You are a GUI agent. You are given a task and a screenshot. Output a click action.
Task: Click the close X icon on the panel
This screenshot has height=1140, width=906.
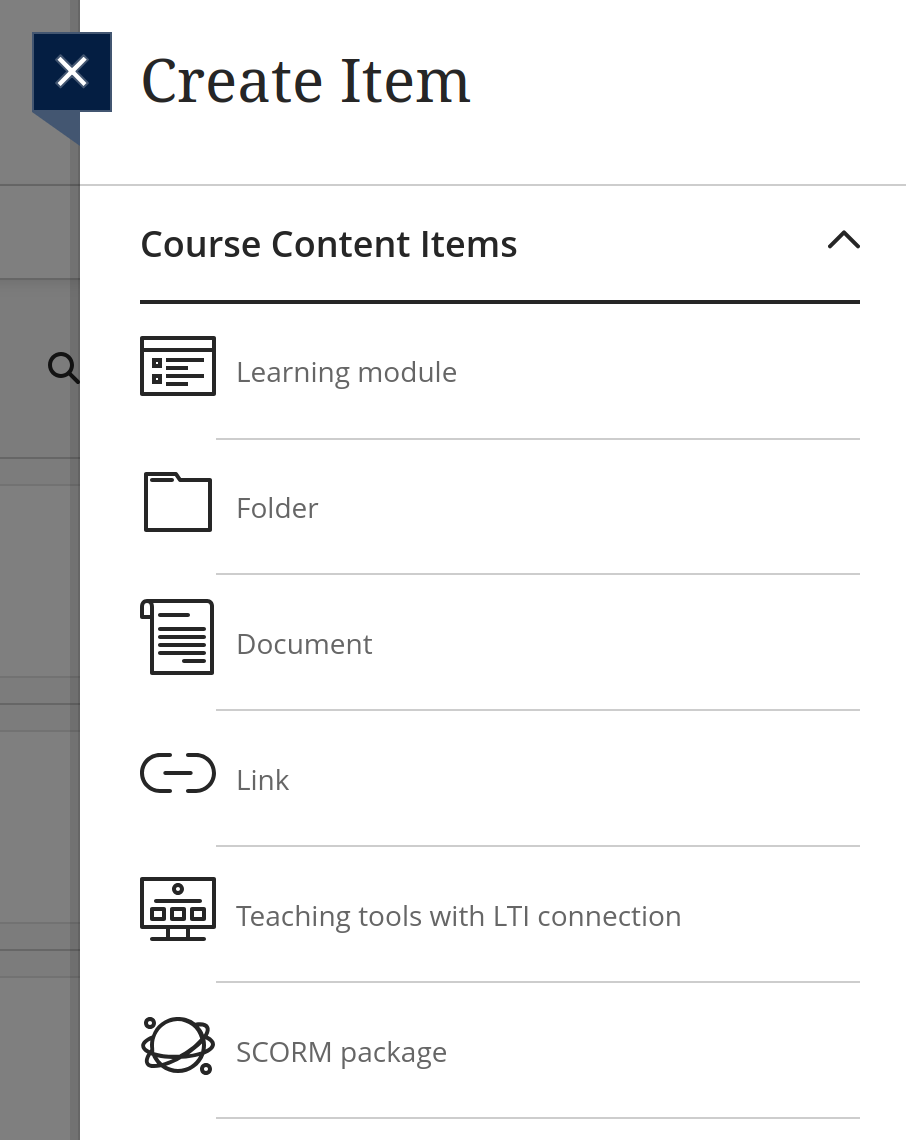pos(71,71)
